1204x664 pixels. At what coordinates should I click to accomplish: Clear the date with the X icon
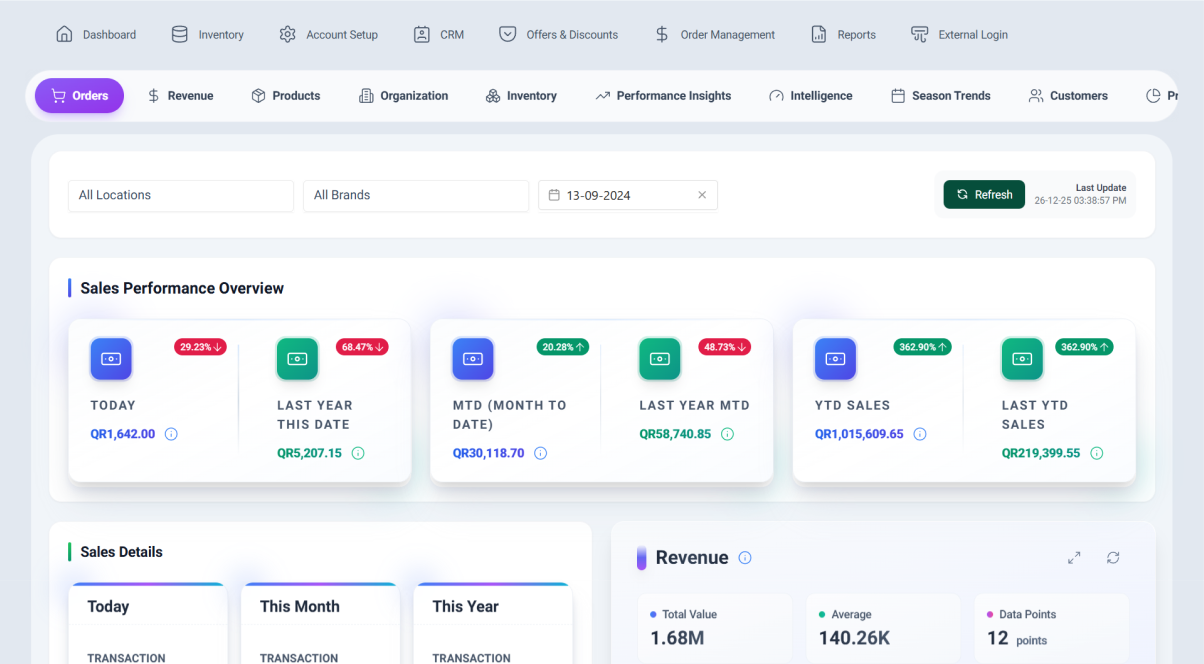click(702, 195)
